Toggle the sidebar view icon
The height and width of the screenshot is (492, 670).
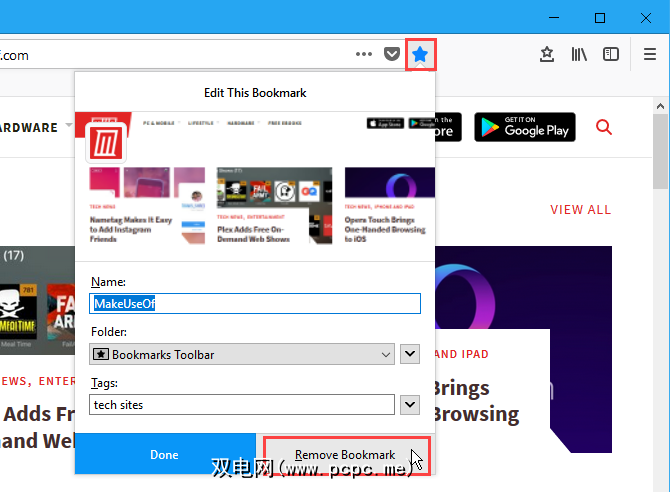[x=611, y=54]
